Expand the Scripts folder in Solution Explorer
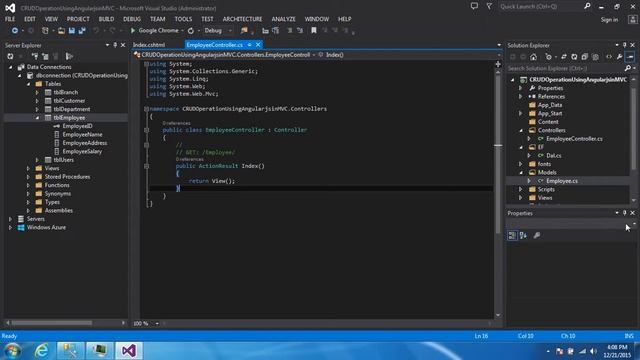The width and height of the screenshot is (640, 360). point(520,189)
